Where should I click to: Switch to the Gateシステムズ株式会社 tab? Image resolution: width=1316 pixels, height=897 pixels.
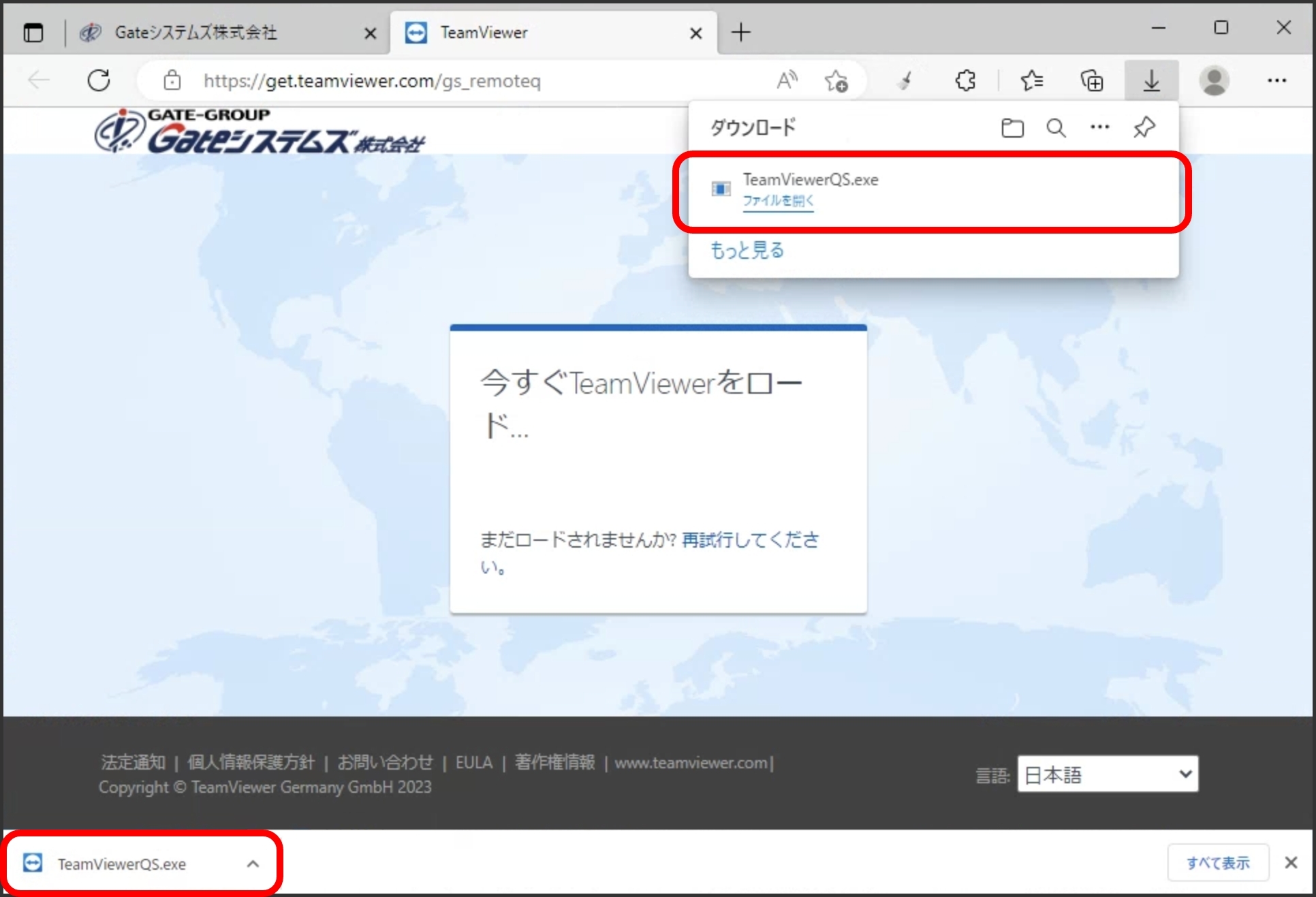pyautogui.click(x=195, y=32)
